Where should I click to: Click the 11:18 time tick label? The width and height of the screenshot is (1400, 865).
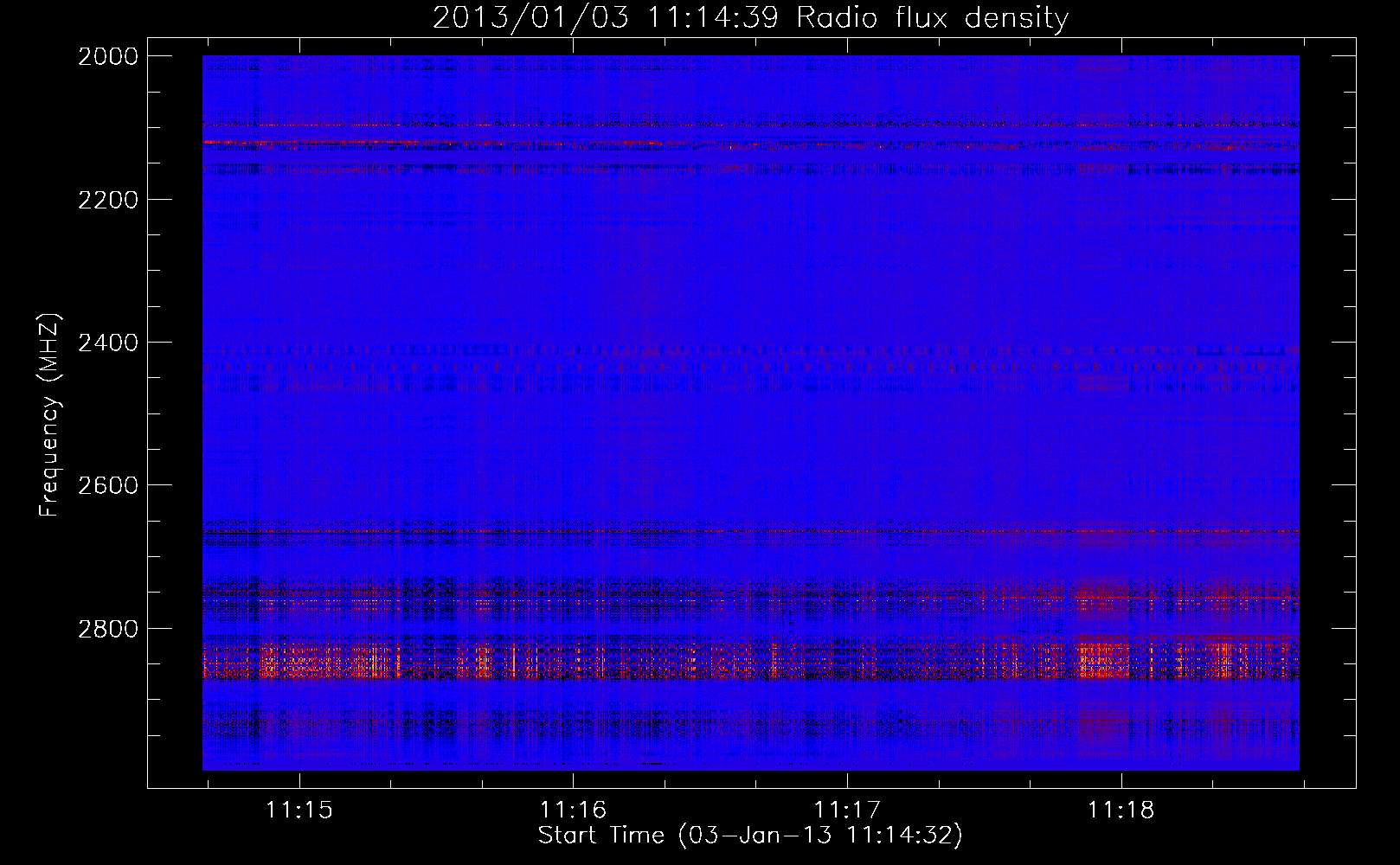coord(1121,811)
